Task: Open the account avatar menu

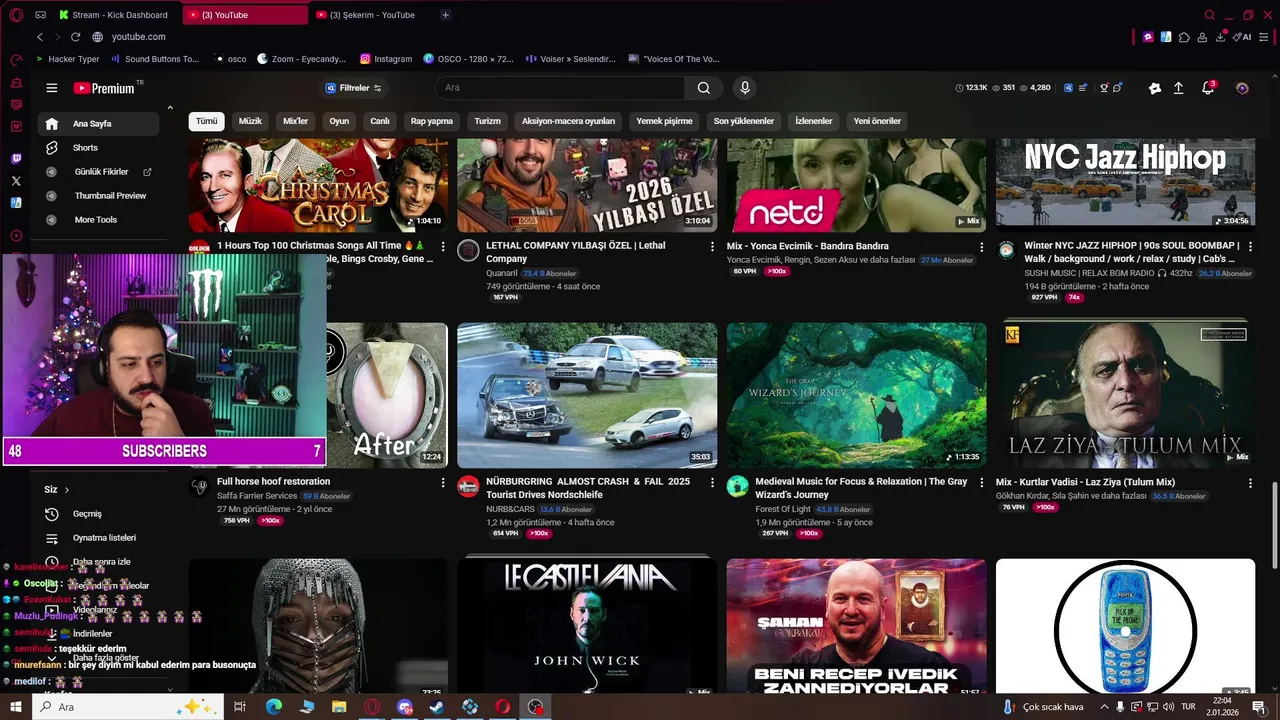Action: [x=1242, y=88]
